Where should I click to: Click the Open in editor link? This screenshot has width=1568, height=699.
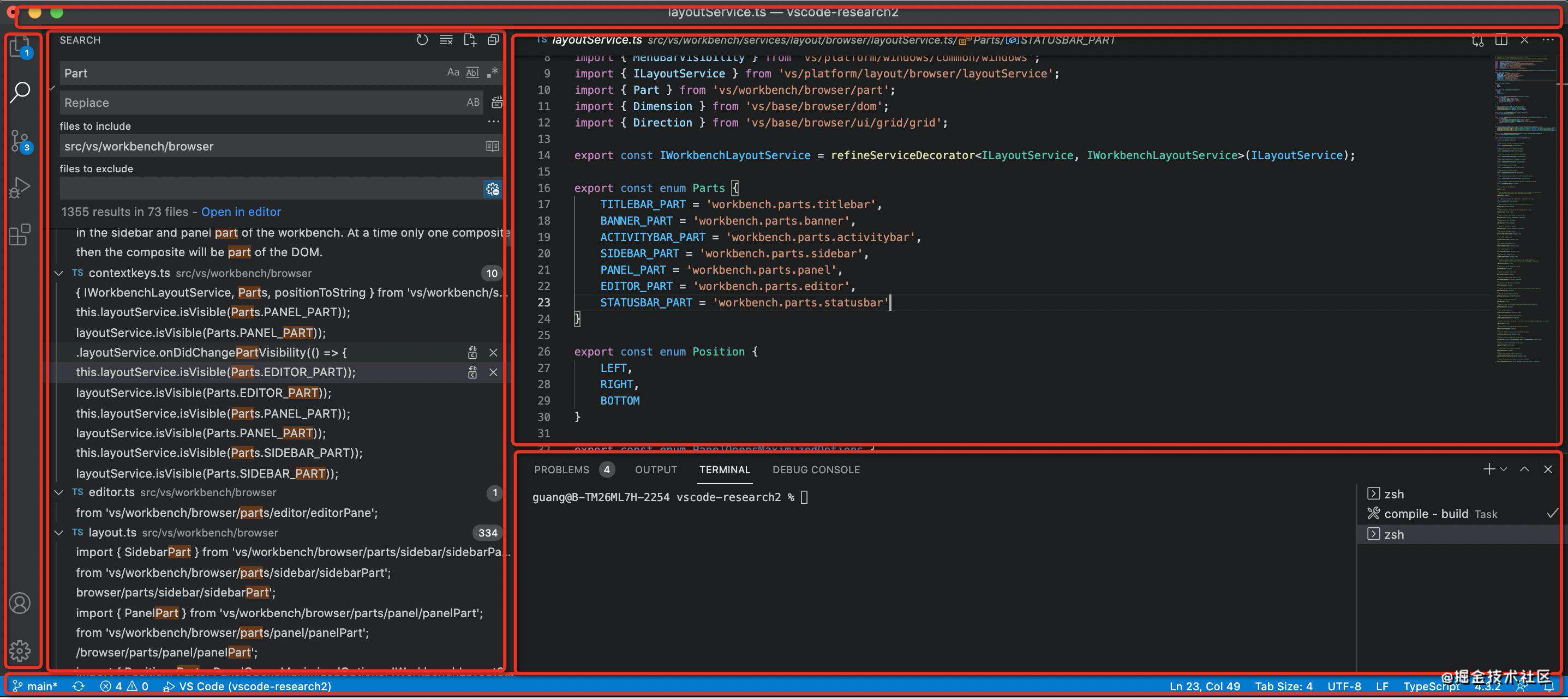click(x=241, y=212)
